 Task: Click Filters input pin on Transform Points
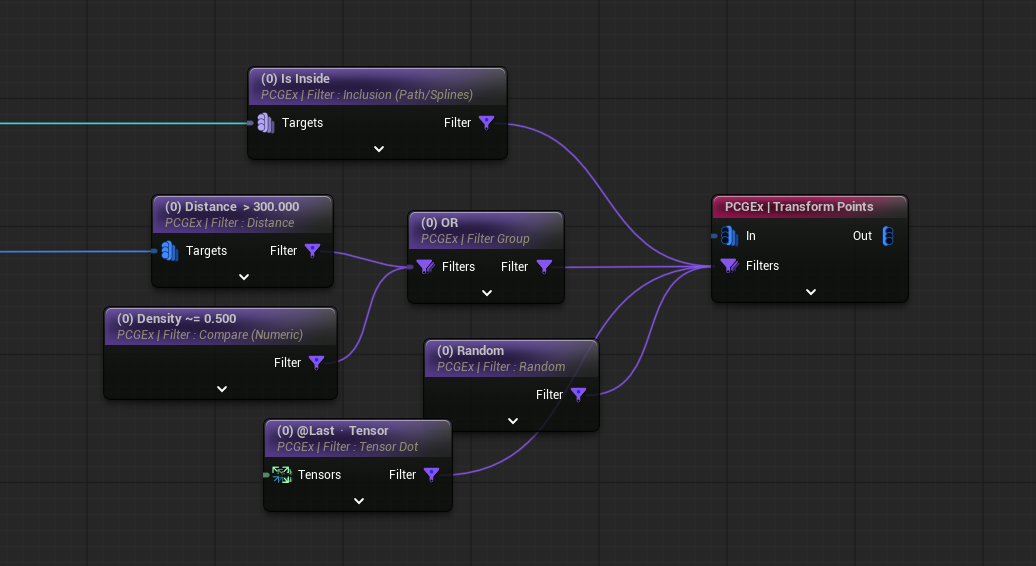point(730,266)
